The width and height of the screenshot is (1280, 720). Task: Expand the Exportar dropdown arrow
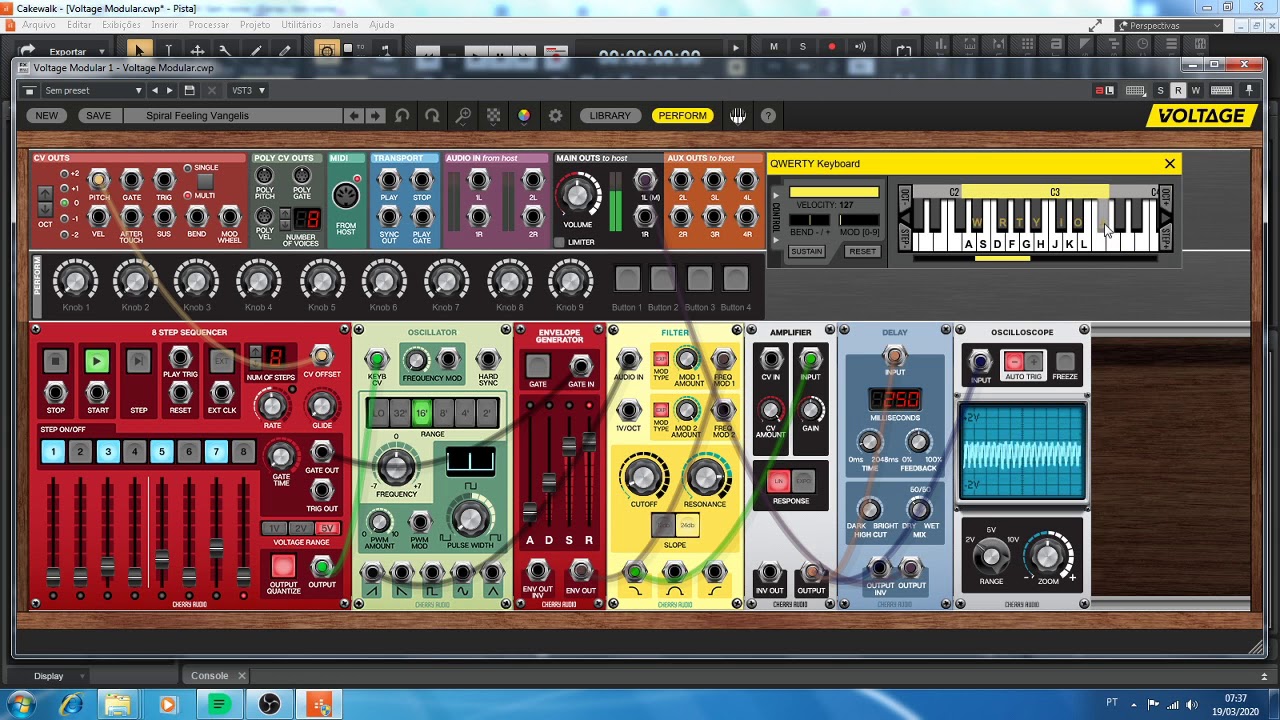point(101,51)
